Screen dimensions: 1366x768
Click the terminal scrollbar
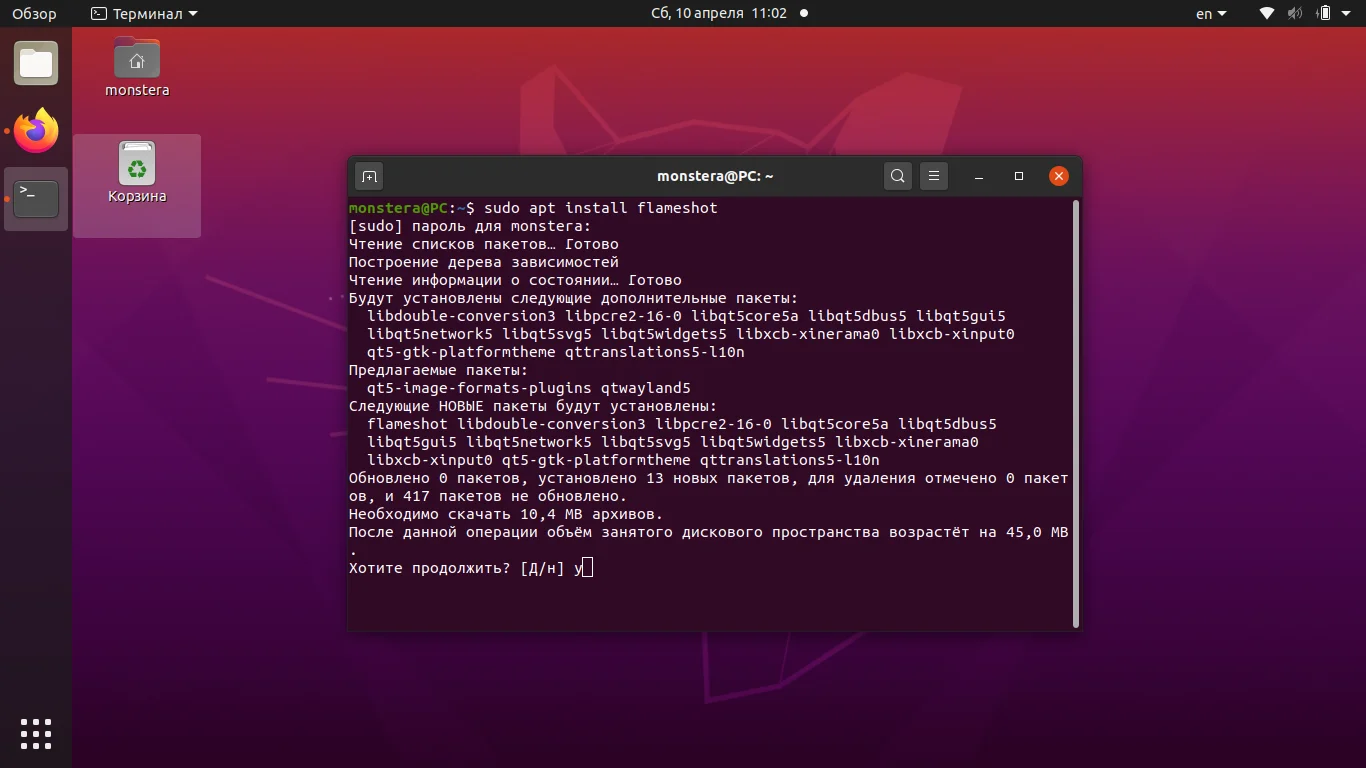click(1075, 415)
